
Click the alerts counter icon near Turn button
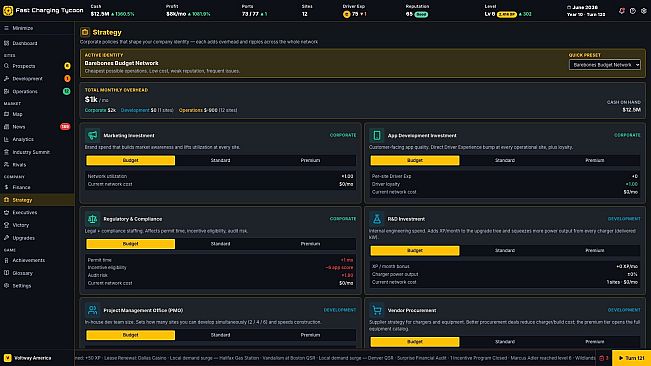point(604,358)
